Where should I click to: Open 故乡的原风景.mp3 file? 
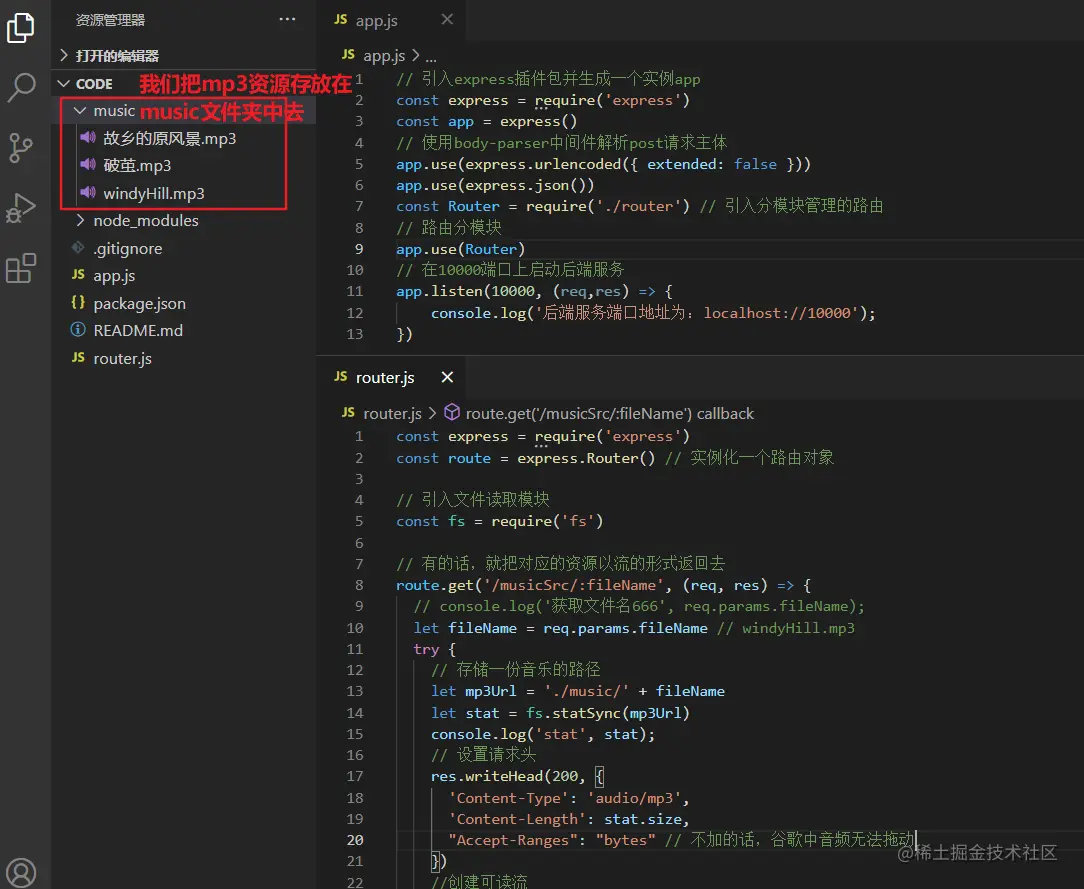coord(169,138)
